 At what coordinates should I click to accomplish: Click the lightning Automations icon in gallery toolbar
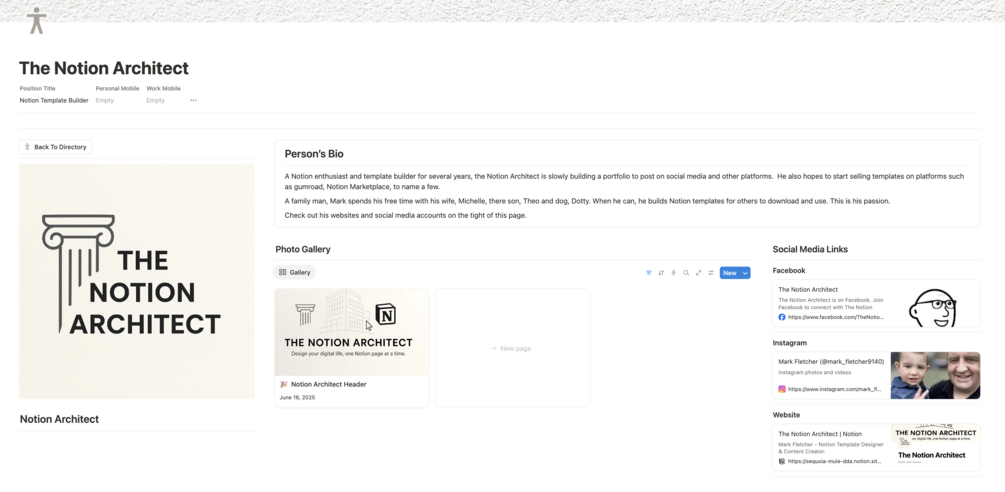click(x=674, y=273)
